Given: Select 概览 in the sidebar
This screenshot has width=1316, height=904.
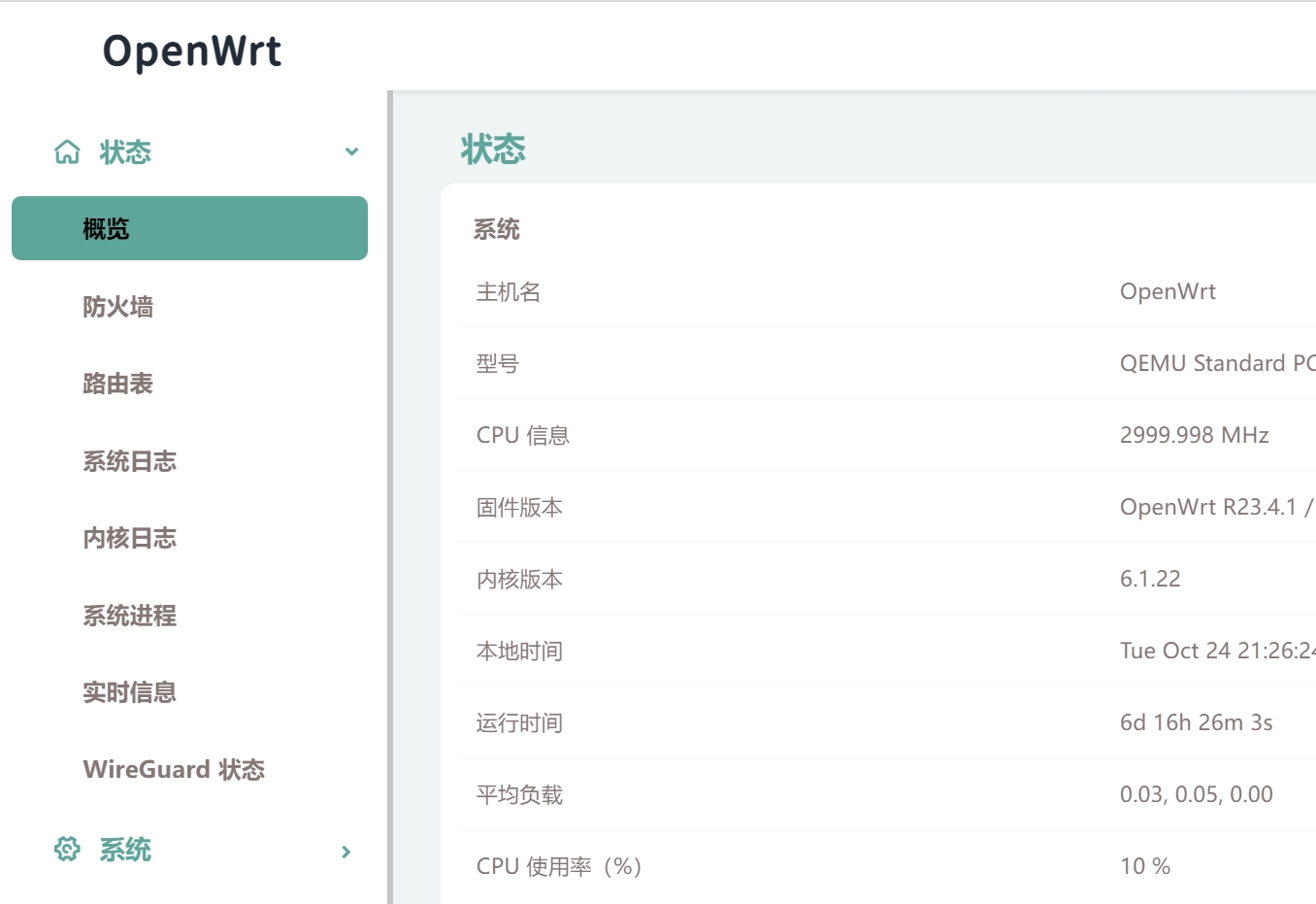Looking at the screenshot, I should [x=189, y=228].
